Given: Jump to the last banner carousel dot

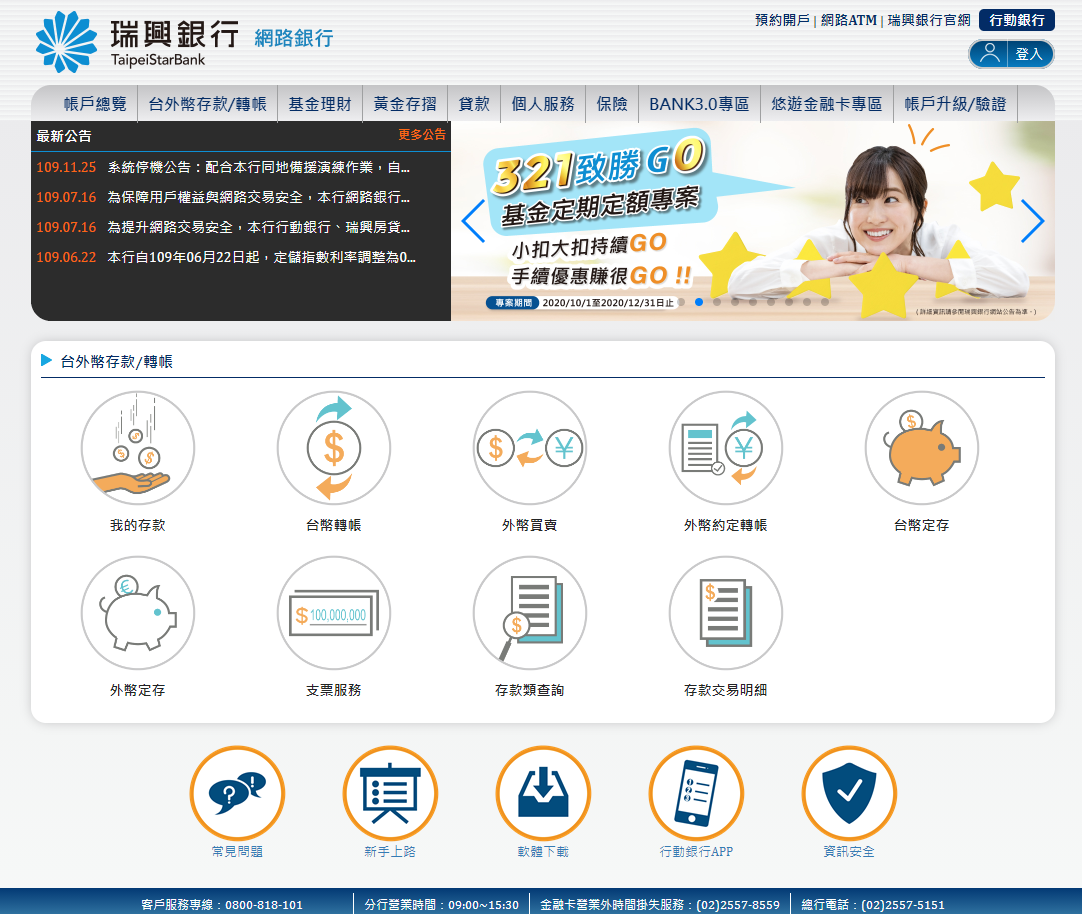Looking at the screenshot, I should point(825,301).
